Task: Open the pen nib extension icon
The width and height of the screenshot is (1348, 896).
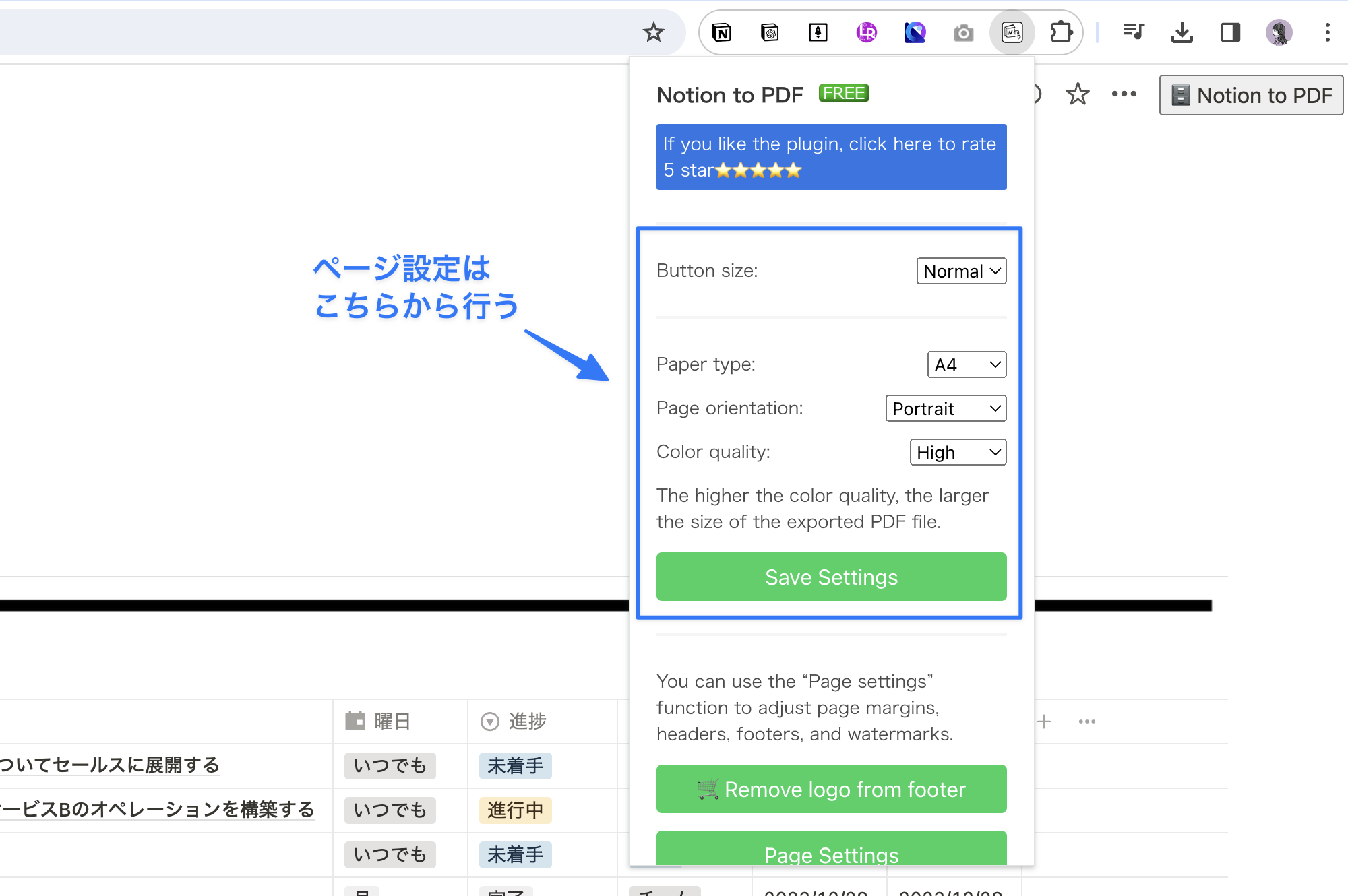Action: (818, 32)
